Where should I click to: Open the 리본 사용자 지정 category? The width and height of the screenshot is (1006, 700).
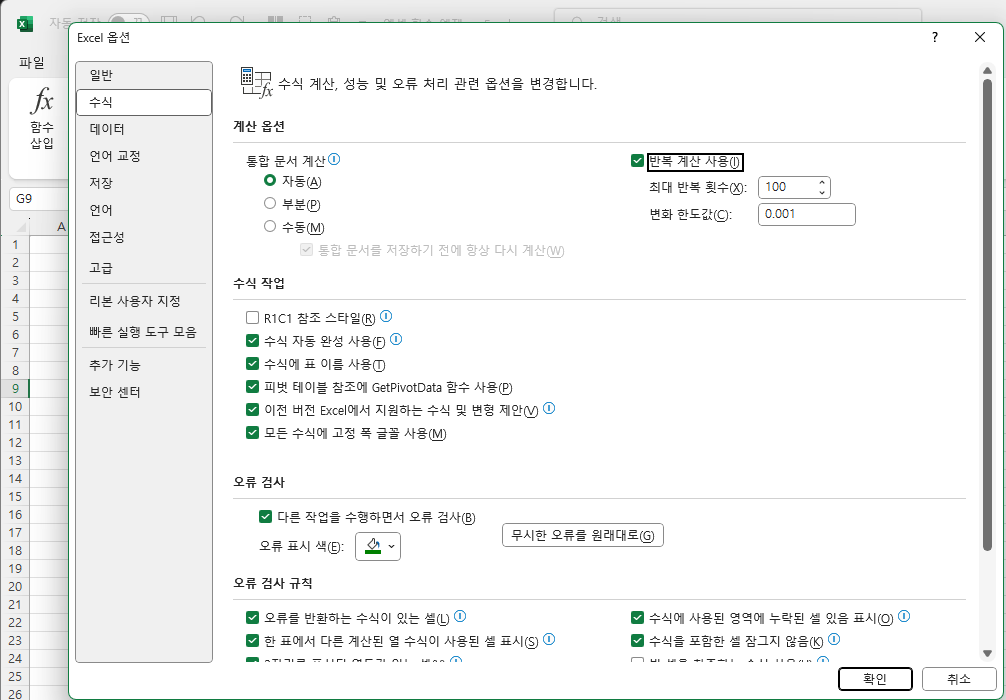pyautogui.click(x=144, y=301)
